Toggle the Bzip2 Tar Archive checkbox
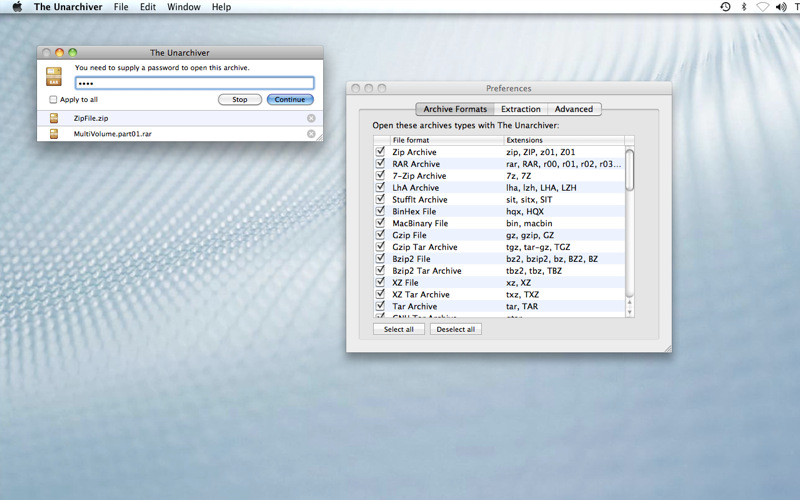 (380, 270)
